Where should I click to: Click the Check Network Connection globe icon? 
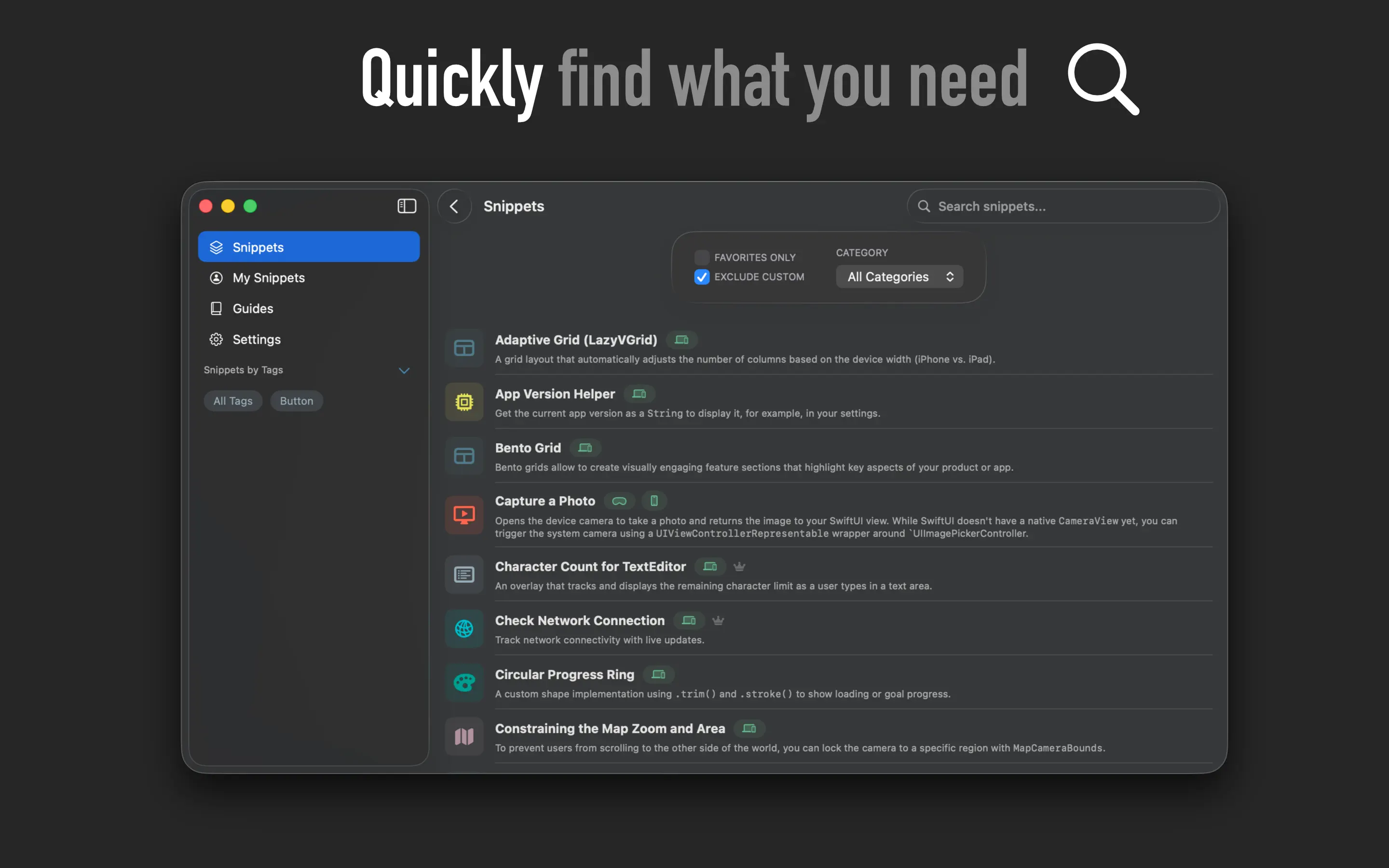(464, 629)
